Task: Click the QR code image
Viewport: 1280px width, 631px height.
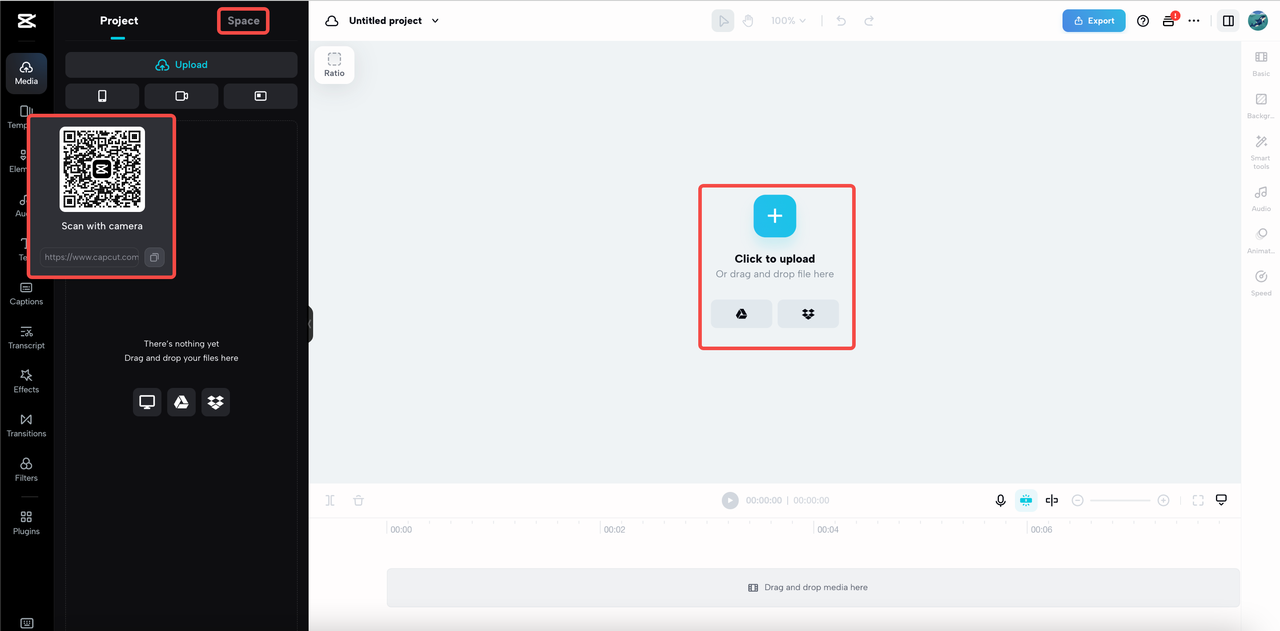Action: click(x=102, y=169)
